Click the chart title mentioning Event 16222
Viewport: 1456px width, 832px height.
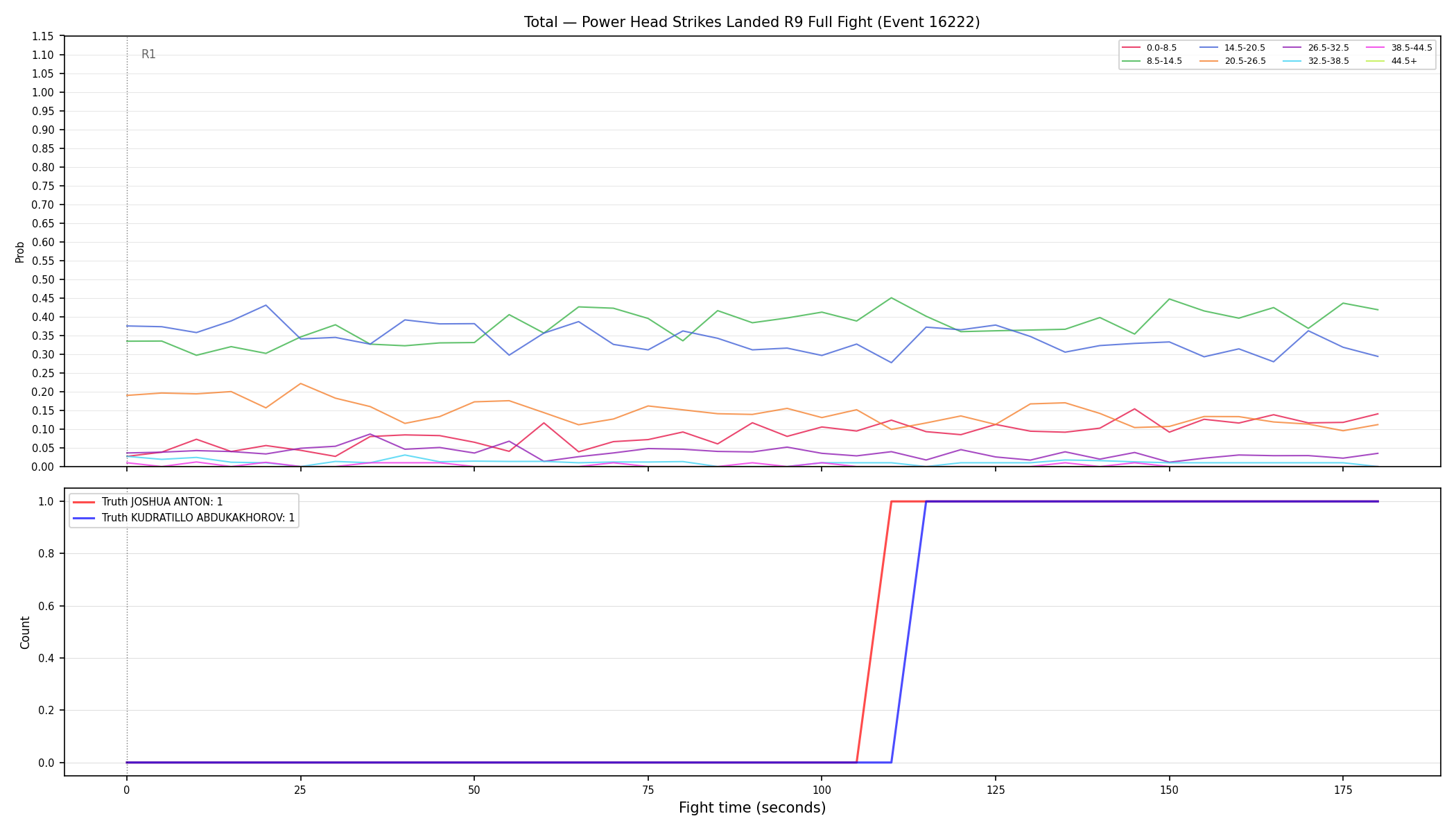[752, 22]
